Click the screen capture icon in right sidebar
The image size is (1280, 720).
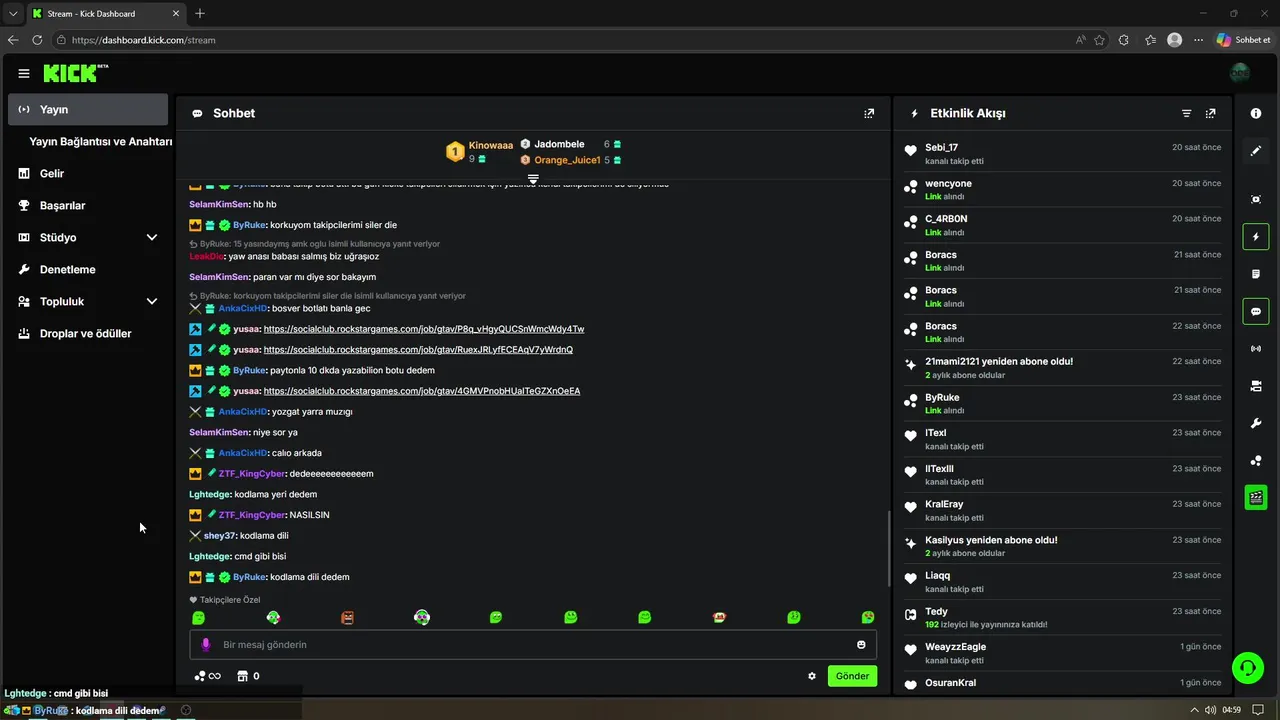[1256, 199]
